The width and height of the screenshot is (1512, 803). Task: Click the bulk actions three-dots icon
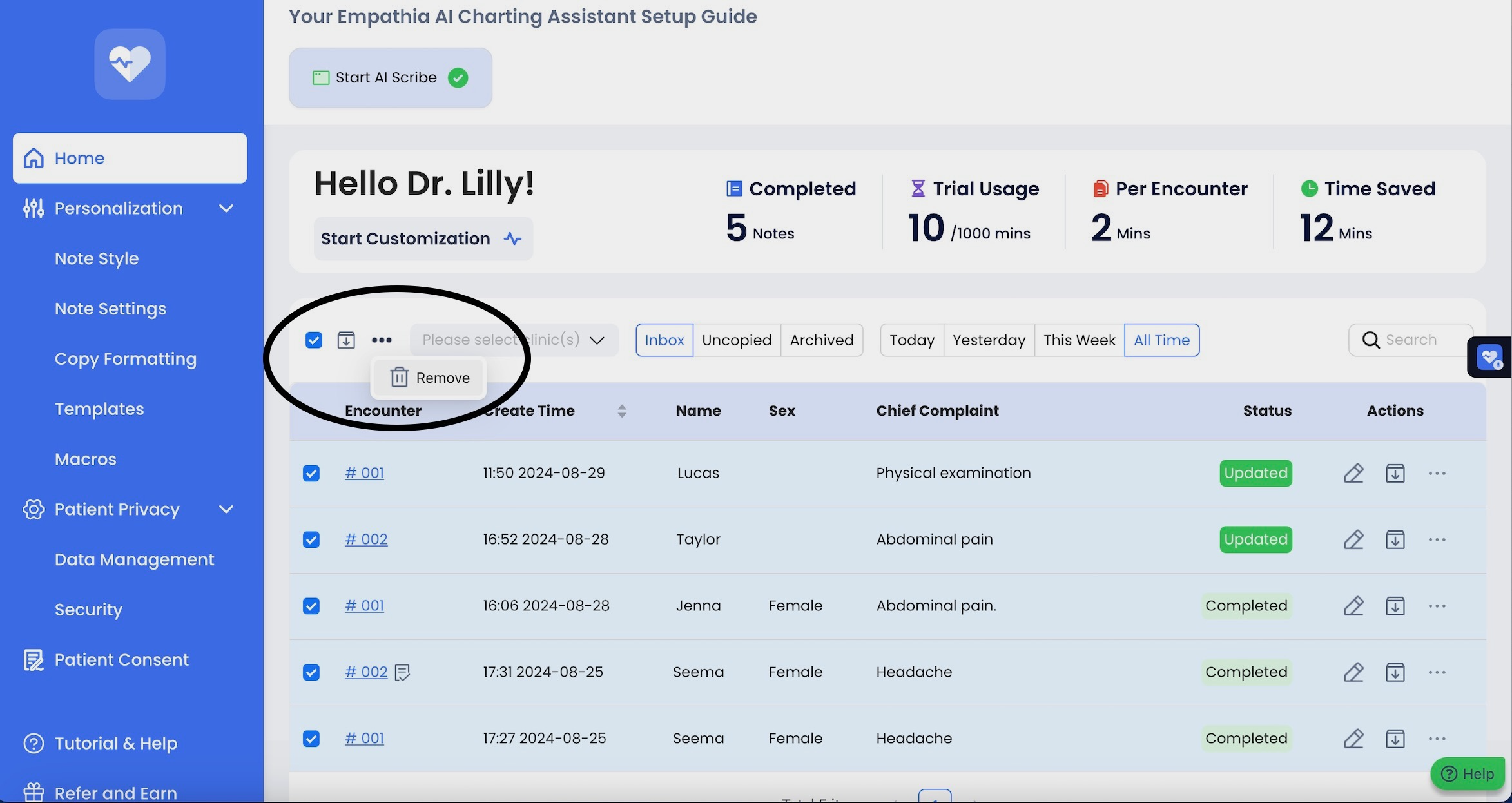pos(382,340)
